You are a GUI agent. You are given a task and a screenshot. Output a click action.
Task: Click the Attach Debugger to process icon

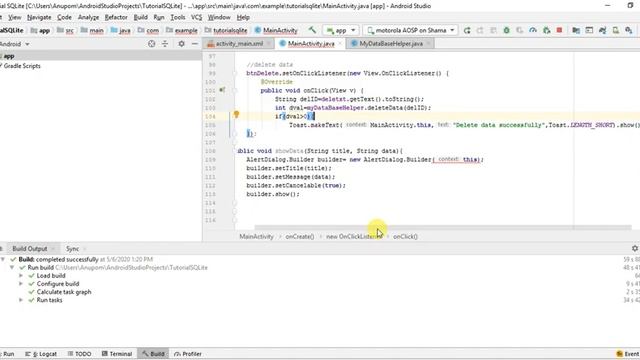click(x=547, y=30)
